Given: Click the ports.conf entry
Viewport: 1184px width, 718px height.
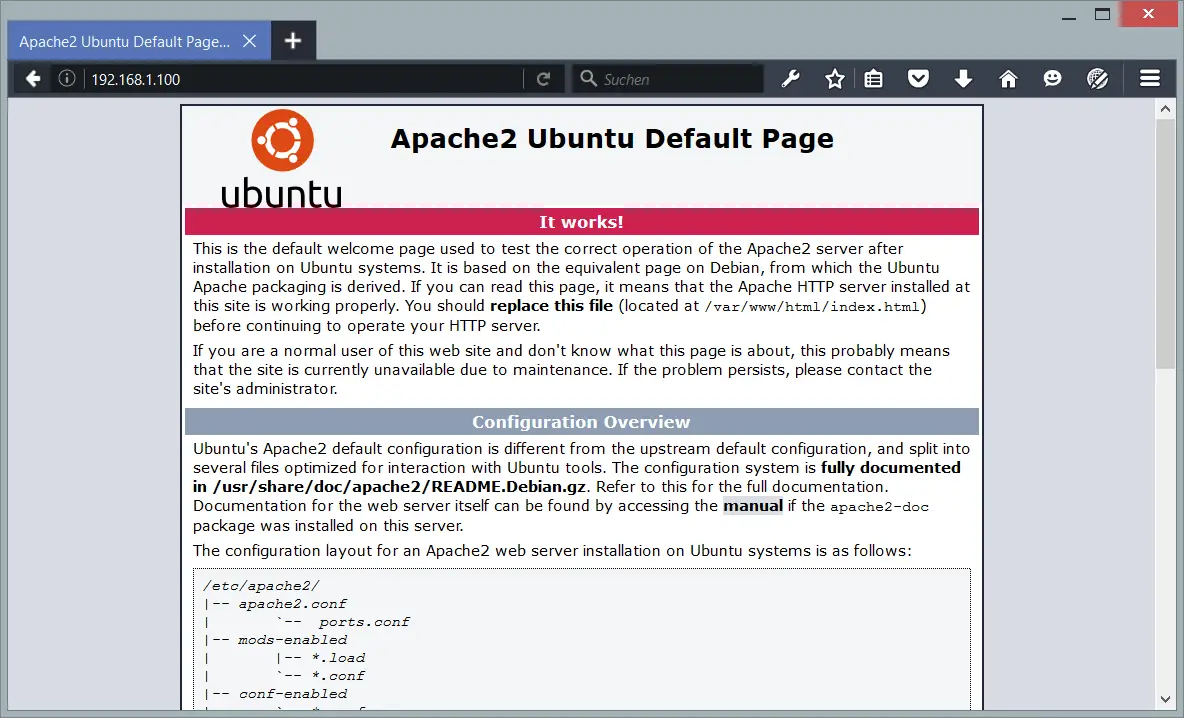Looking at the screenshot, I should (x=364, y=622).
